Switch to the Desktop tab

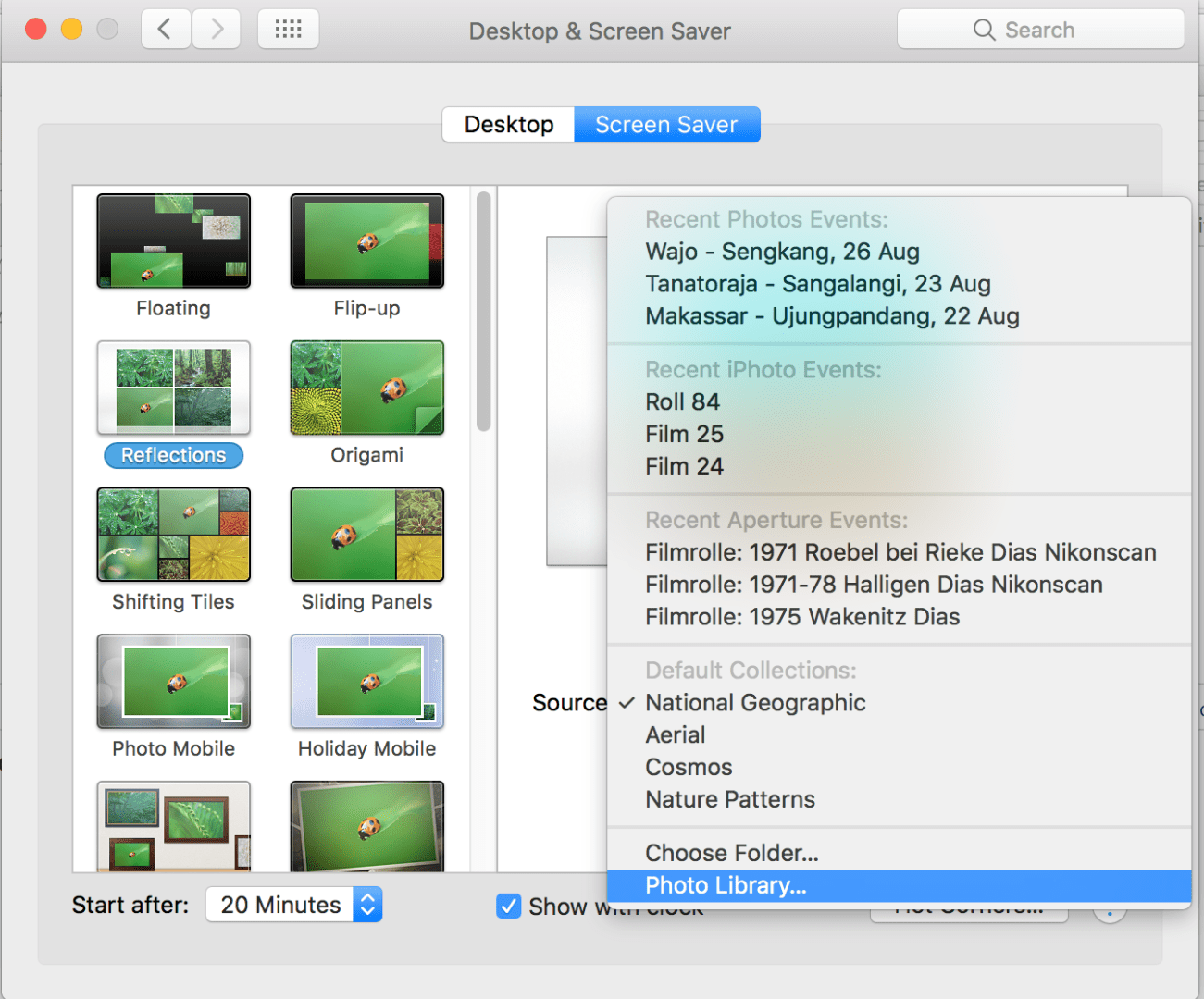pos(508,124)
